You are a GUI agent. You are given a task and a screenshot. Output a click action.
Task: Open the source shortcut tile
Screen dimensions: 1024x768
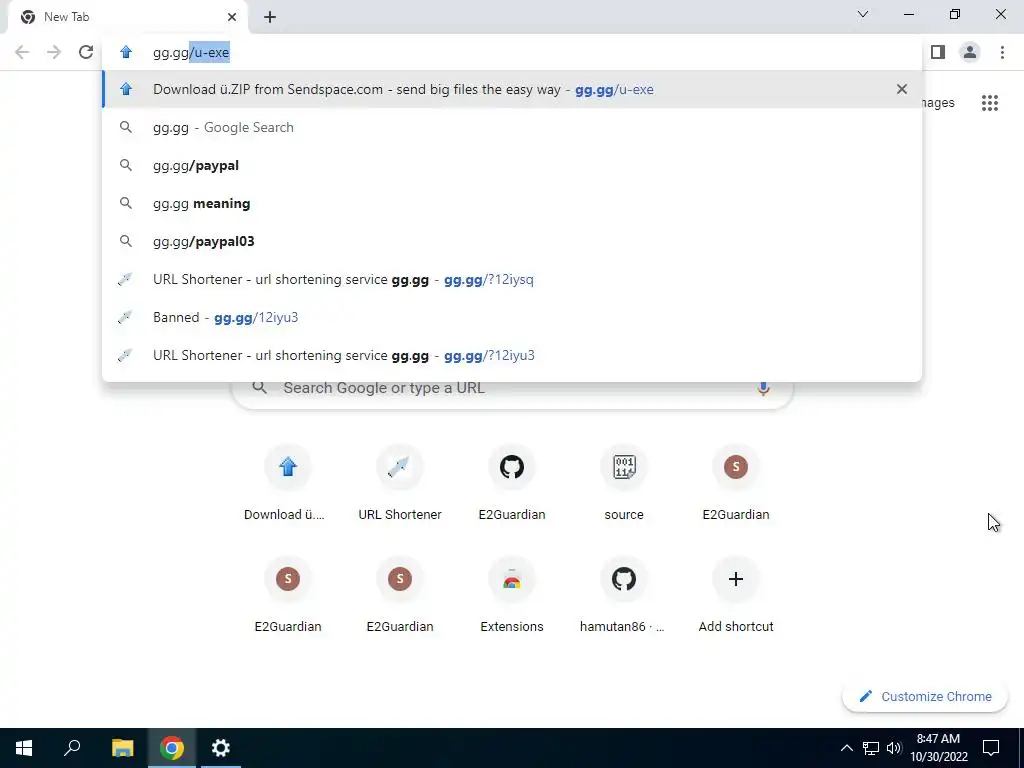click(x=624, y=483)
